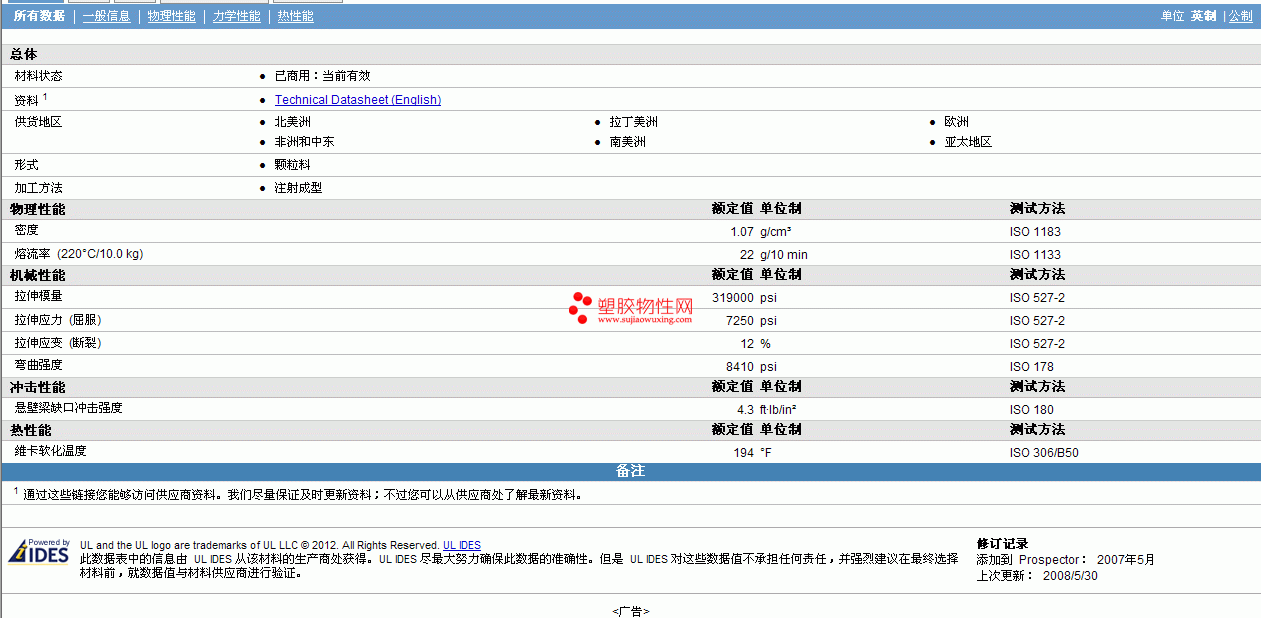
Task: Click the 机械性能 section header
Action: pyautogui.click(x=38, y=275)
